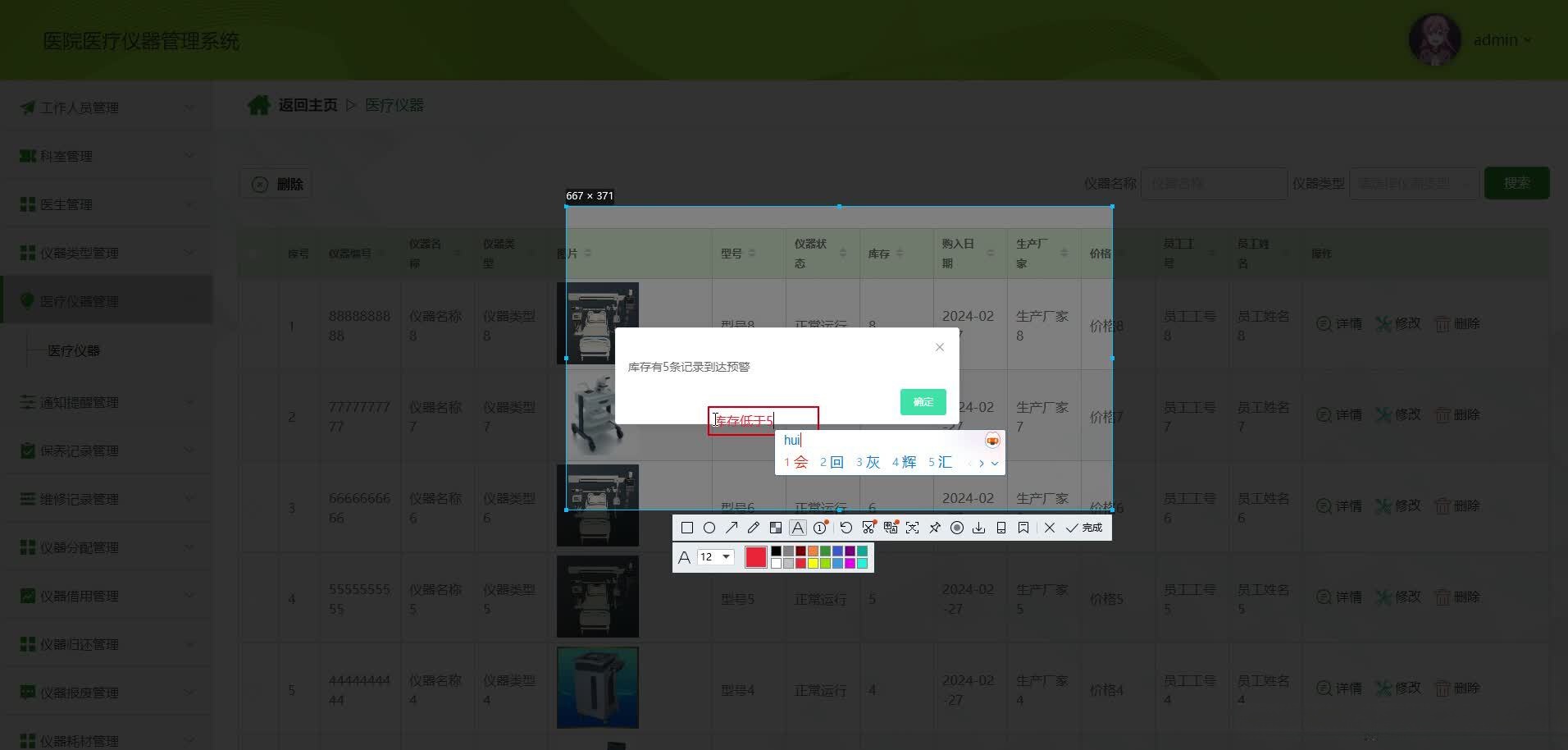This screenshot has height=750, width=1568.
Task: Toggle the text annotation tool
Action: pos(798,528)
